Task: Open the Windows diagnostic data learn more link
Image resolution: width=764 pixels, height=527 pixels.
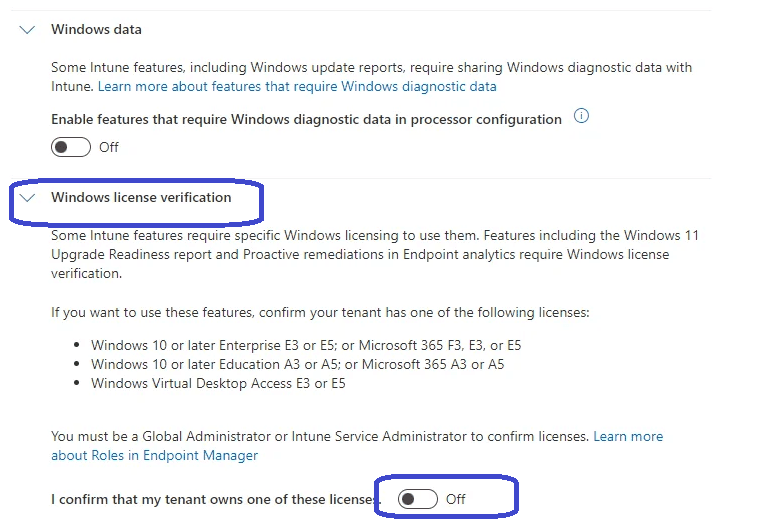Action: click(x=297, y=87)
